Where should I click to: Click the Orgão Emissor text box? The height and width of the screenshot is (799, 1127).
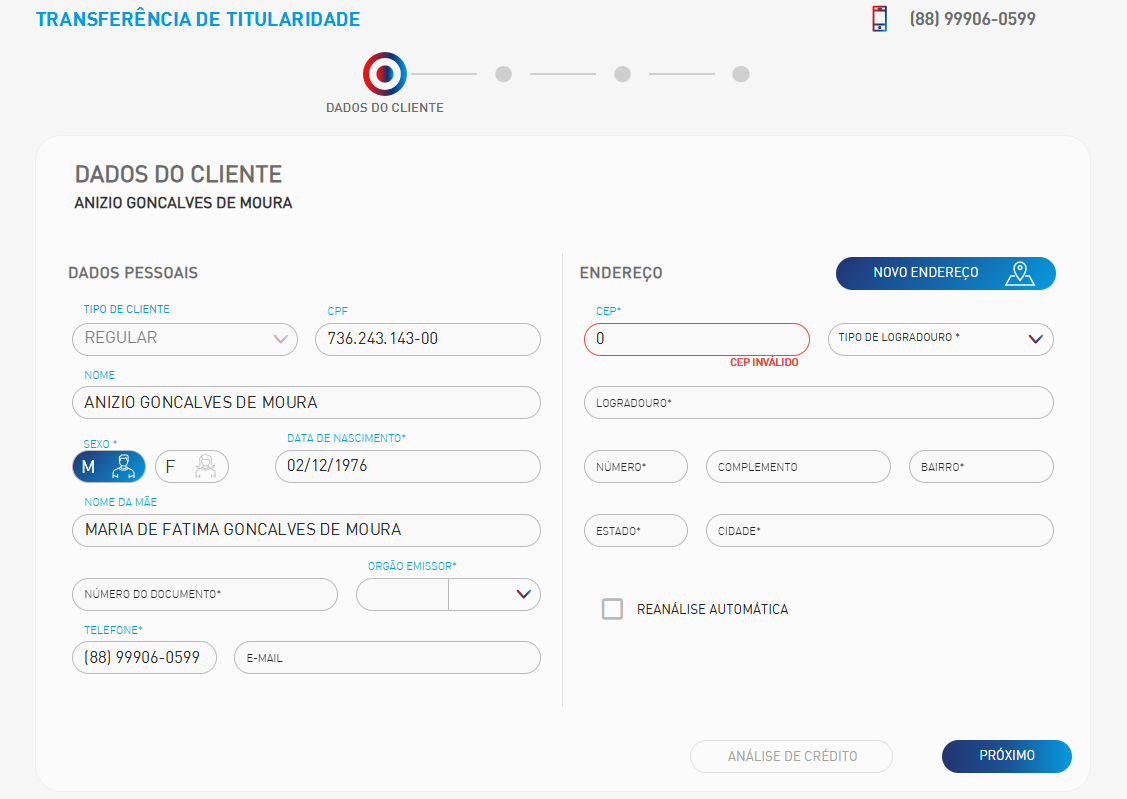(402, 594)
